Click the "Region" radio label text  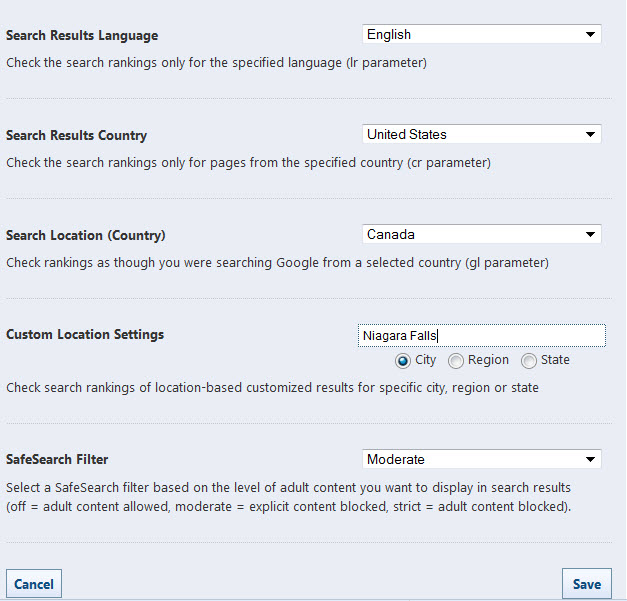click(x=488, y=360)
